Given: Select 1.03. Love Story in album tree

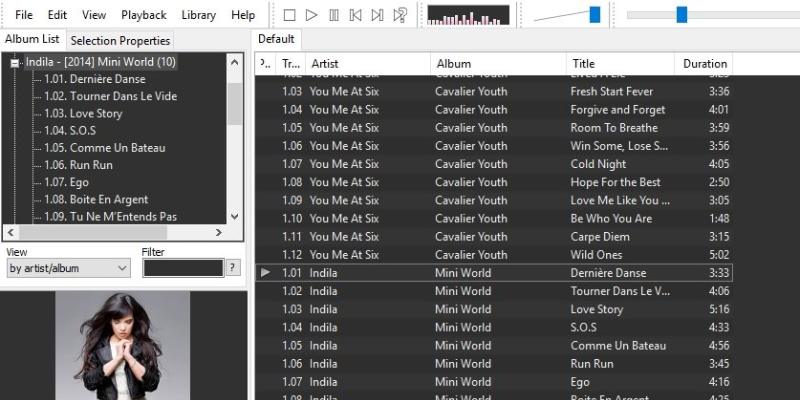Looking at the screenshot, I should click(83, 113).
